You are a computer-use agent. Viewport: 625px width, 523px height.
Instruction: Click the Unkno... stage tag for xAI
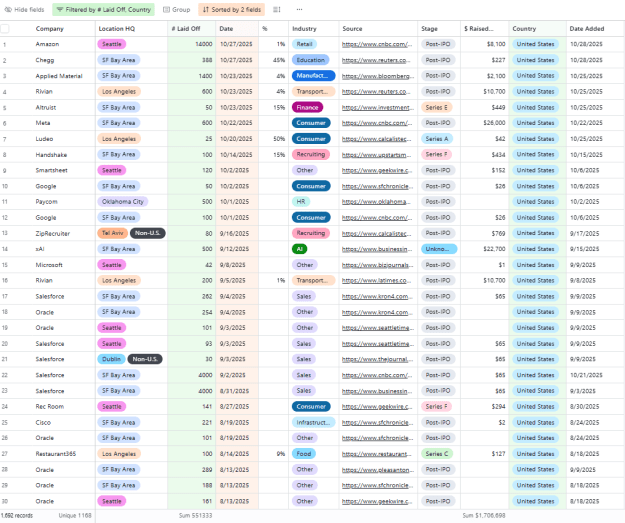(439, 249)
